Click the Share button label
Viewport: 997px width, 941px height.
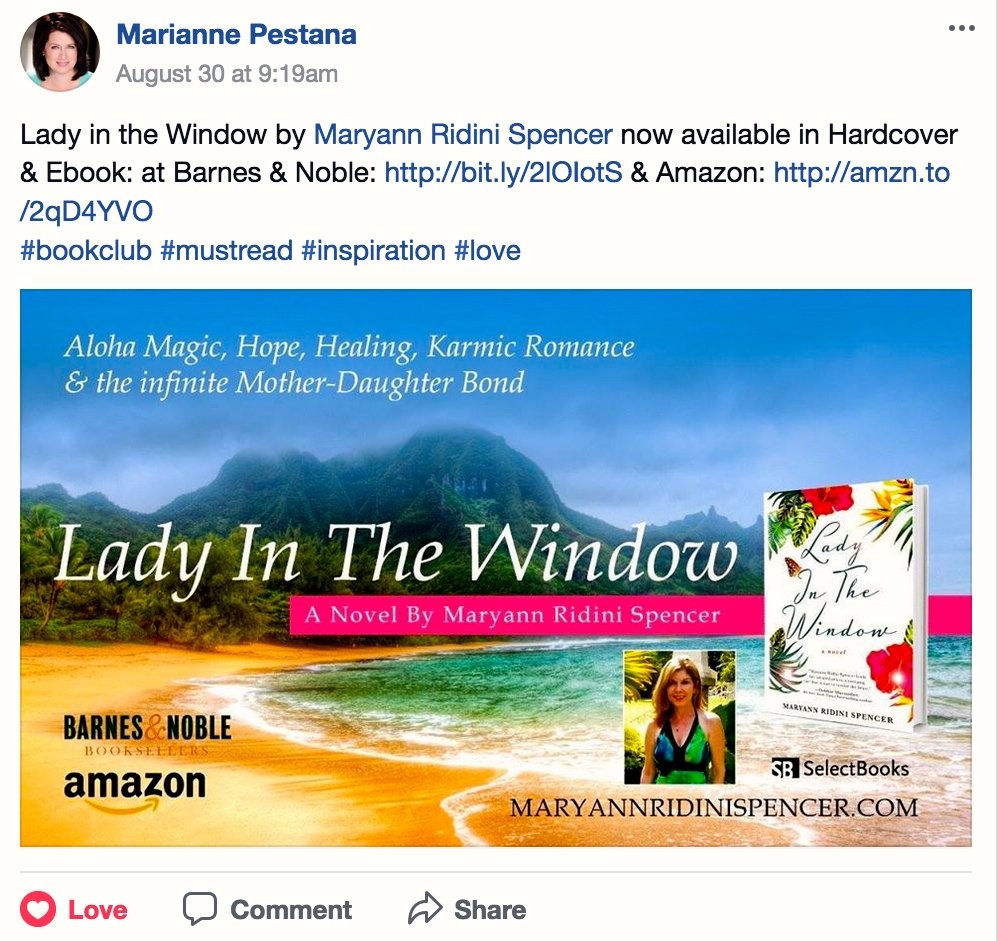click(490, 910)
